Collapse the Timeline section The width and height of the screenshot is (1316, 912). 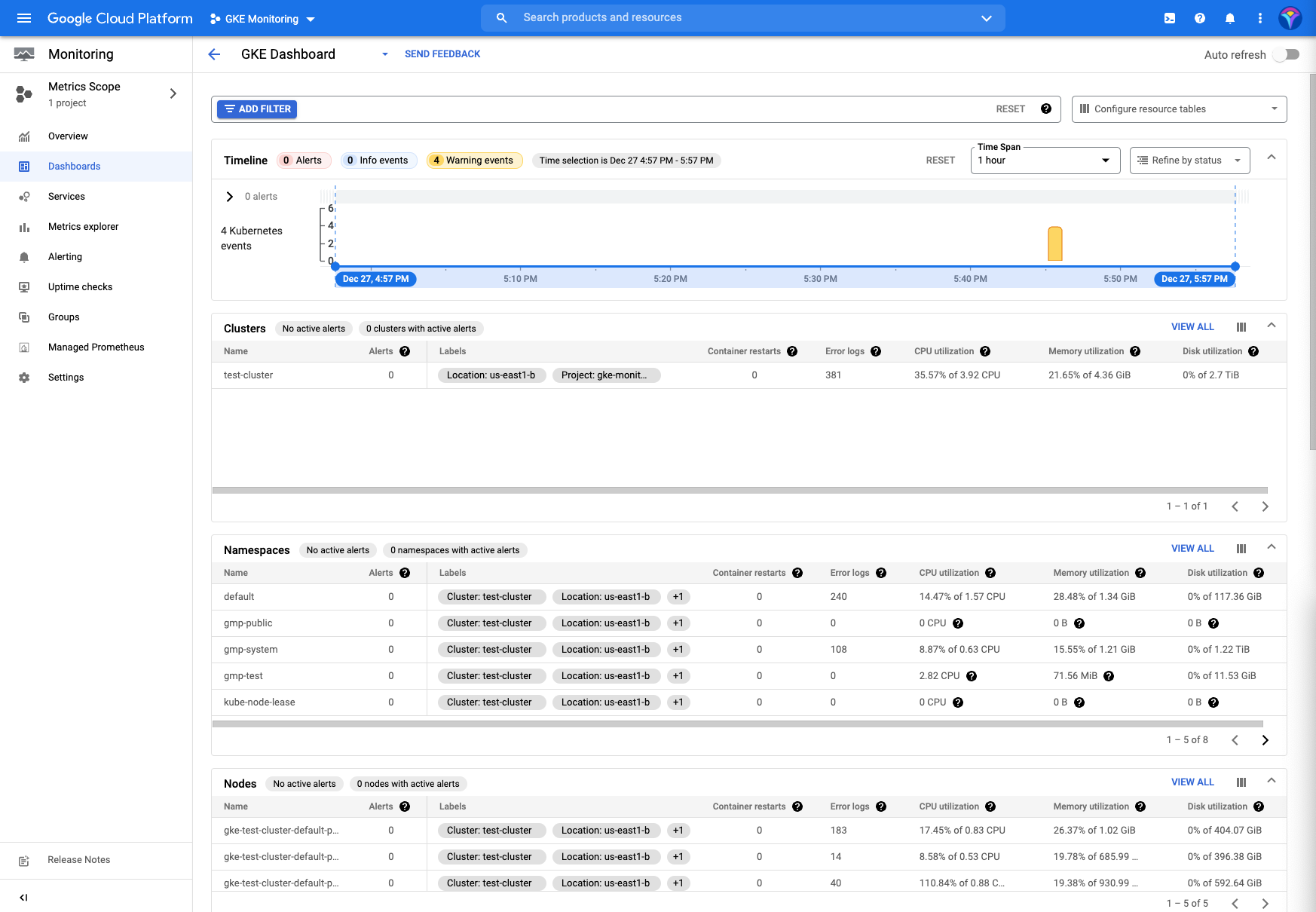[x=1272, y=158]
